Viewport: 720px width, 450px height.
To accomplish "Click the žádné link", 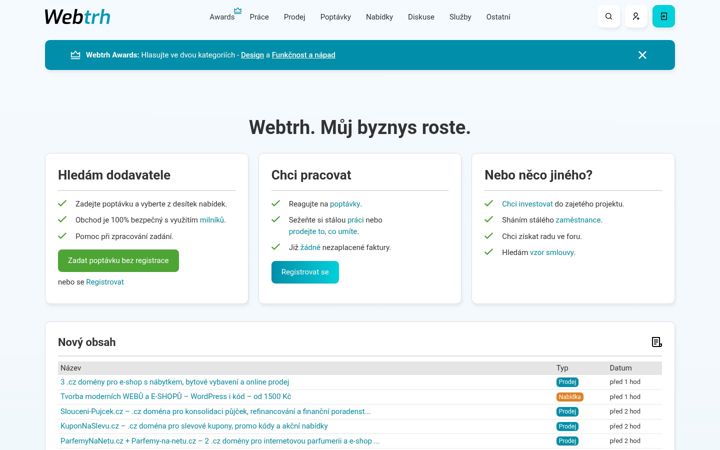I will coord(310,248).
